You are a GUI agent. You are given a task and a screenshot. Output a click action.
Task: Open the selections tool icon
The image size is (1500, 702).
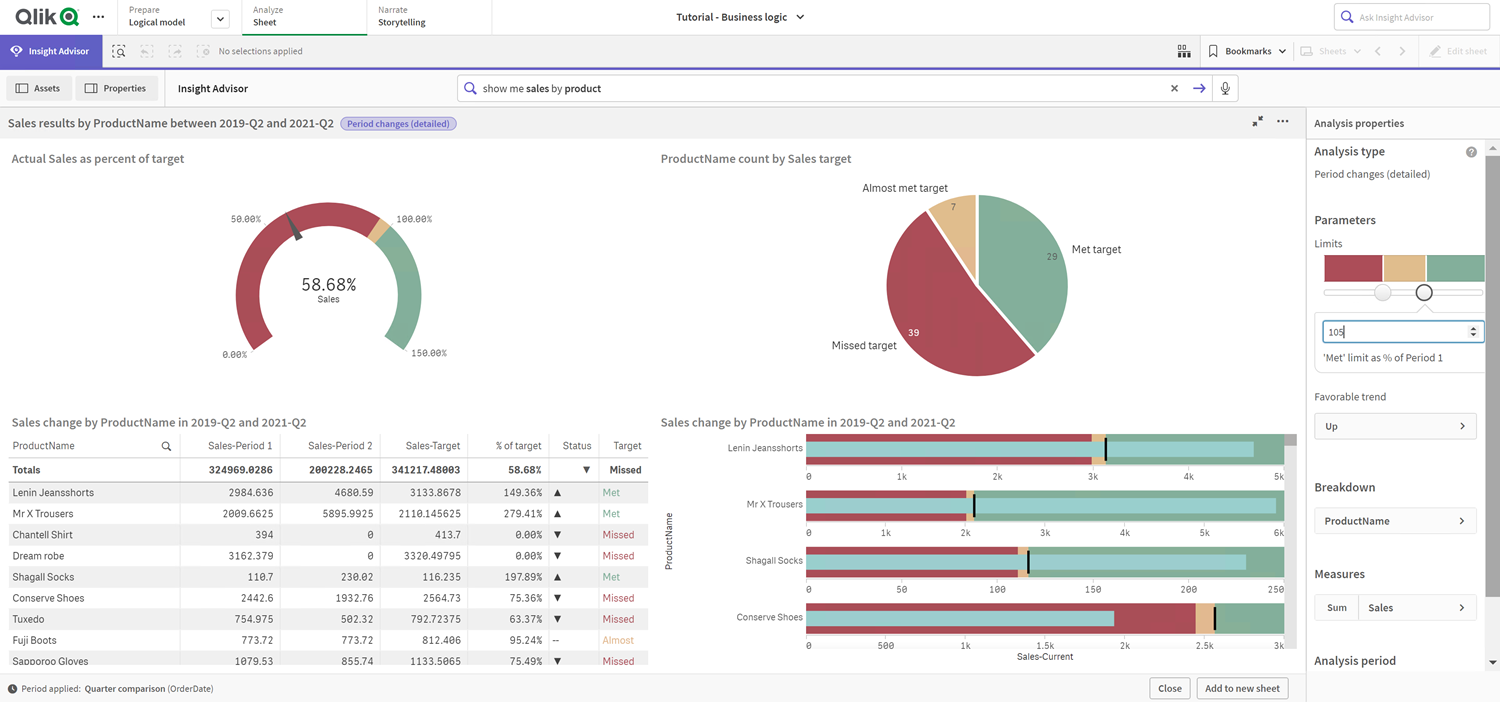(119, 51)
